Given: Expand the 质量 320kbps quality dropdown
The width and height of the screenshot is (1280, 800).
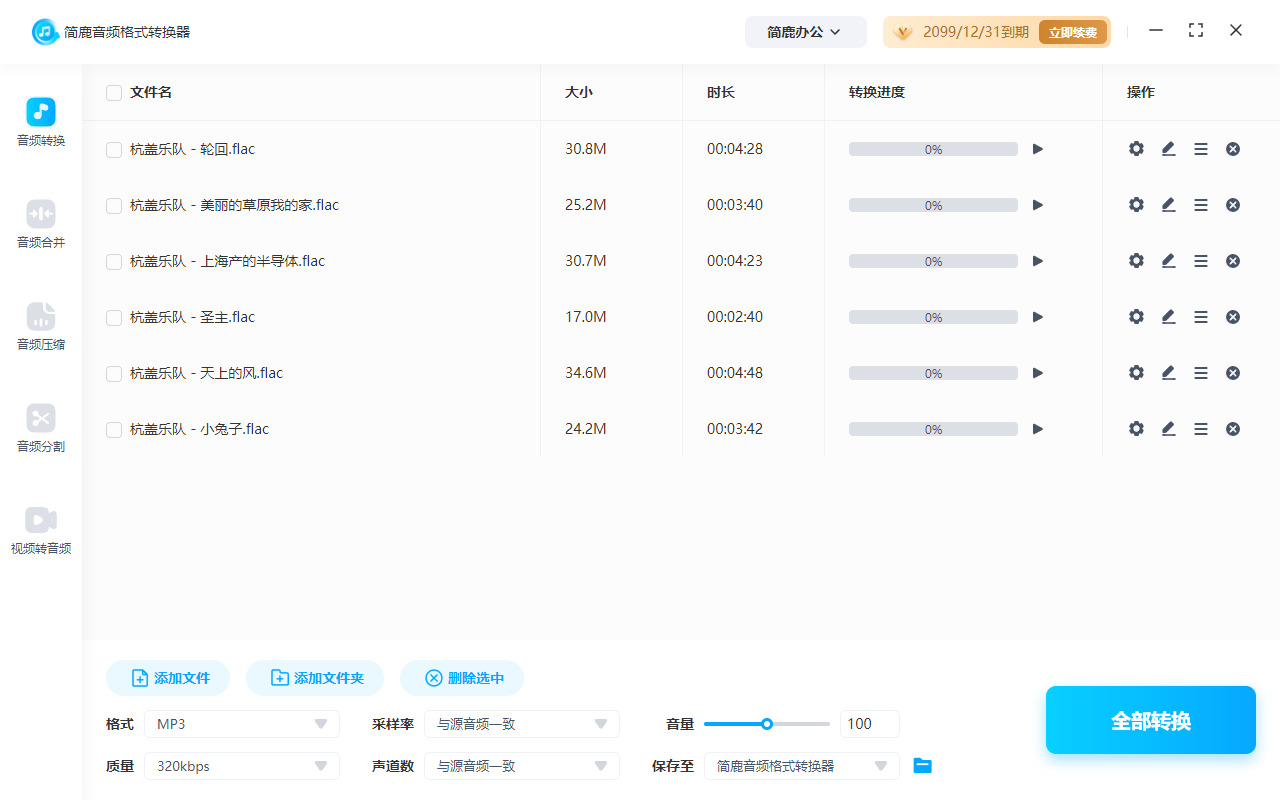Looking at the screenshot, I should tap(241, 765).
